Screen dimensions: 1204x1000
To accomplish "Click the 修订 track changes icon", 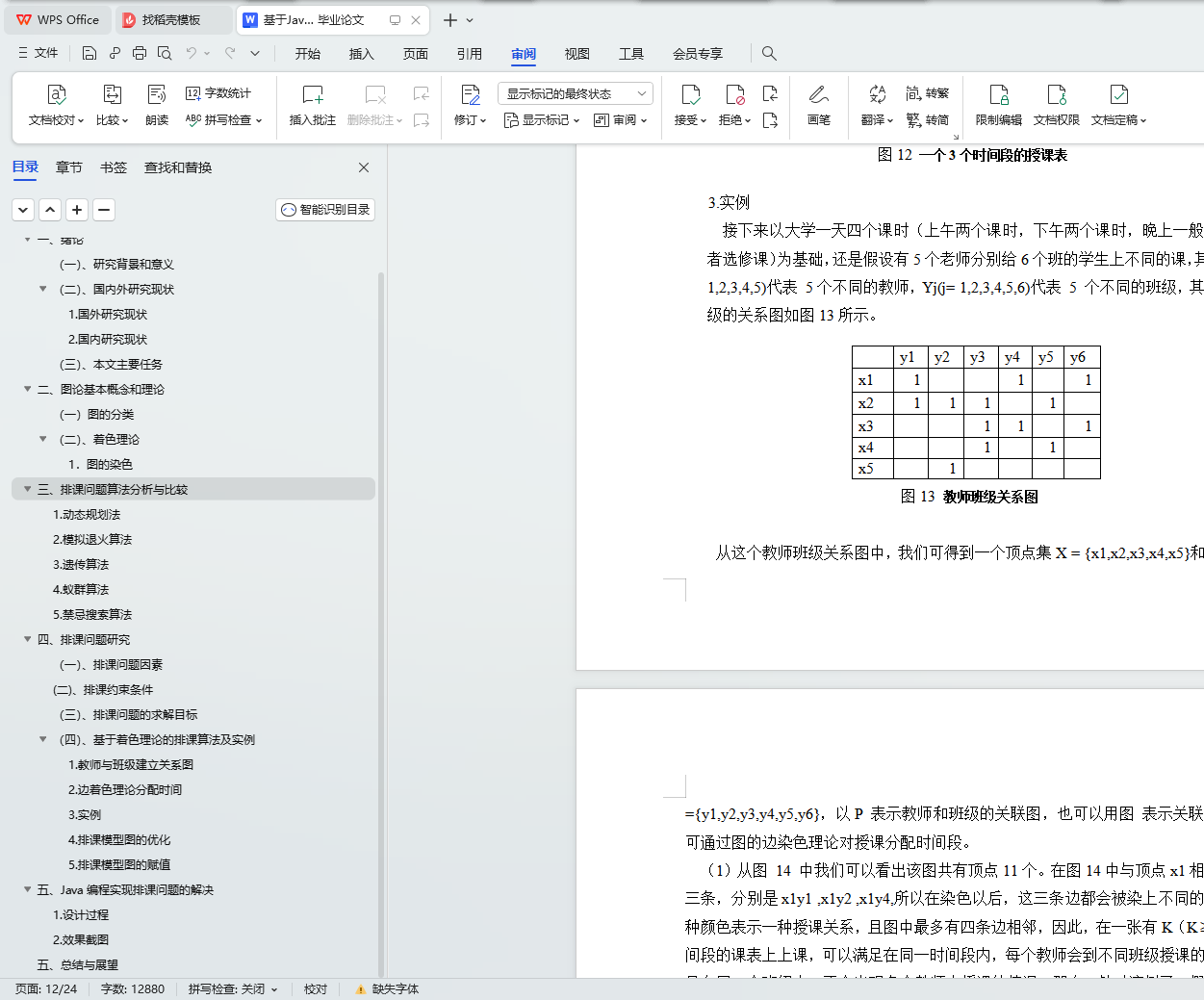I will [x=471, y=94].
